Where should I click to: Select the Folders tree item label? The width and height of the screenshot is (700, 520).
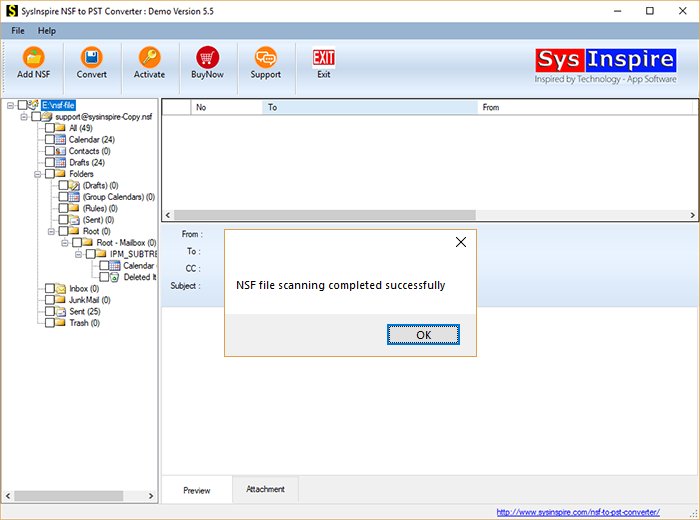[x=81, y=174]
